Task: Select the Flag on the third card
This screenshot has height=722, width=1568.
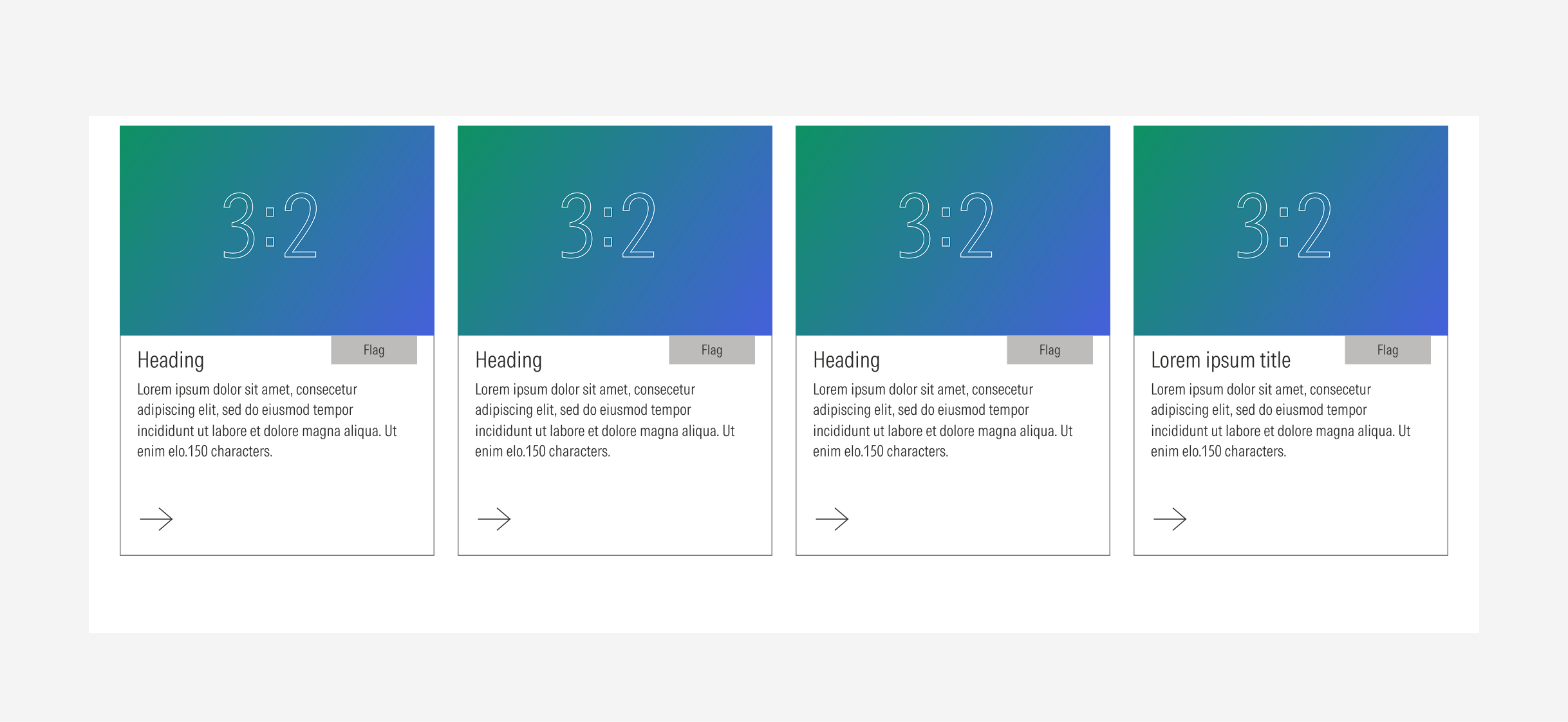Action: point(1049,349)
